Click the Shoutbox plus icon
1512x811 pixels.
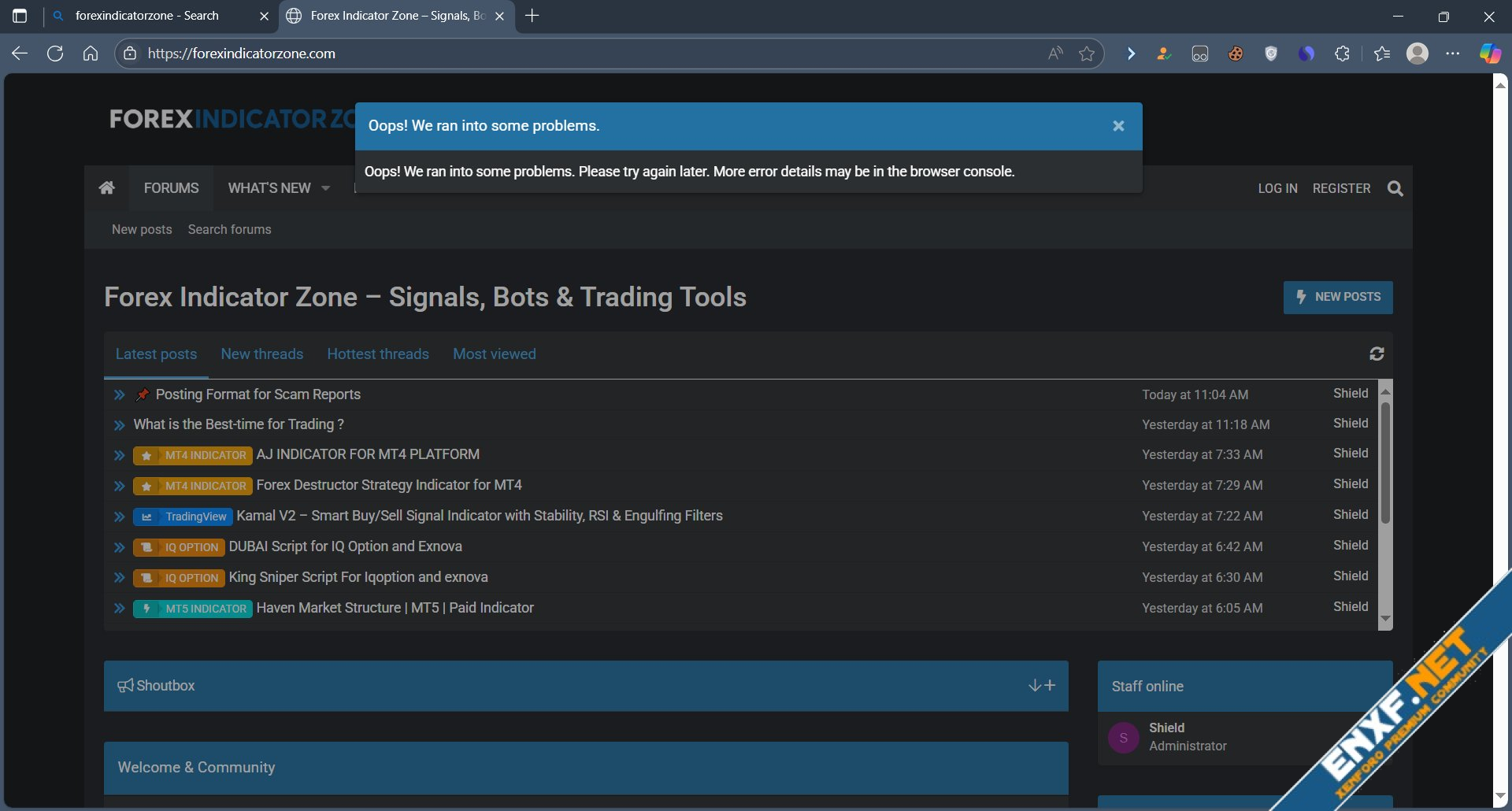coord(1050,686)
